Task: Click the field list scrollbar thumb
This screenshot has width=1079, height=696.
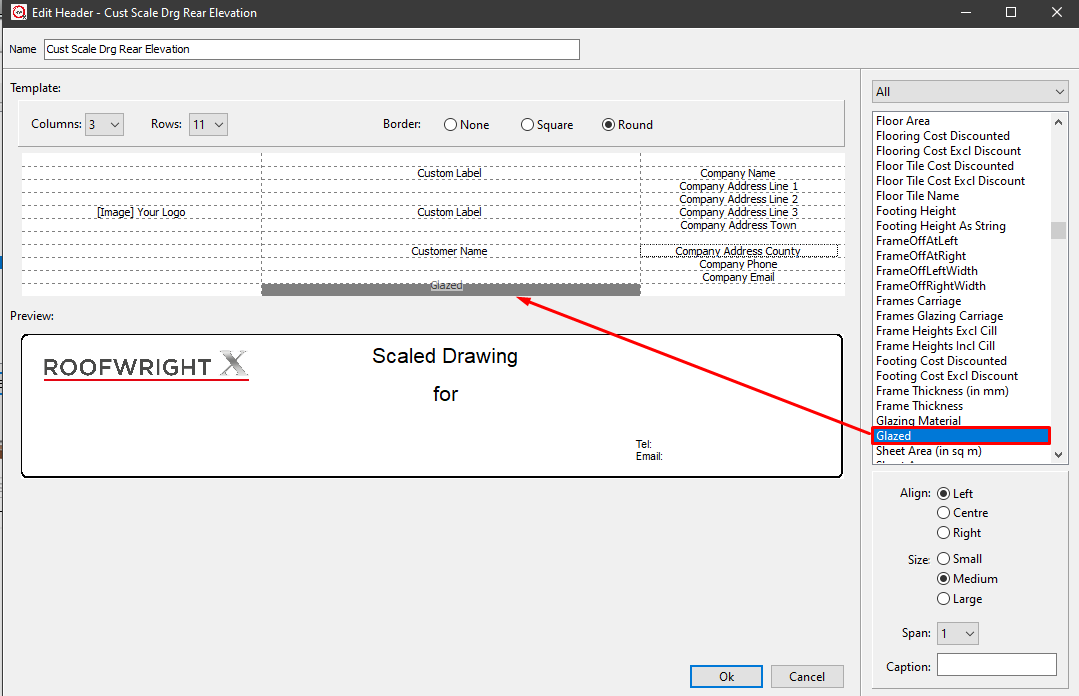Action: coord(1058,230)
